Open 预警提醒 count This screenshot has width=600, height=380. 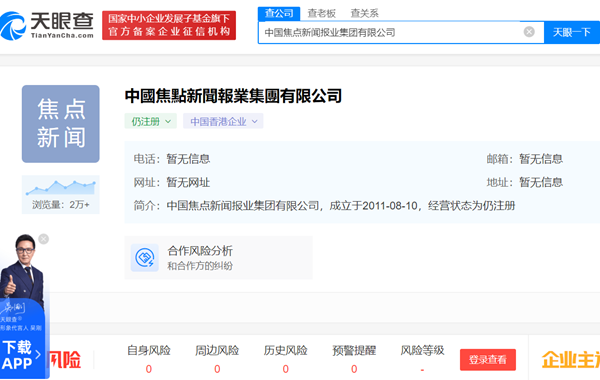click(x=354, y=369)
